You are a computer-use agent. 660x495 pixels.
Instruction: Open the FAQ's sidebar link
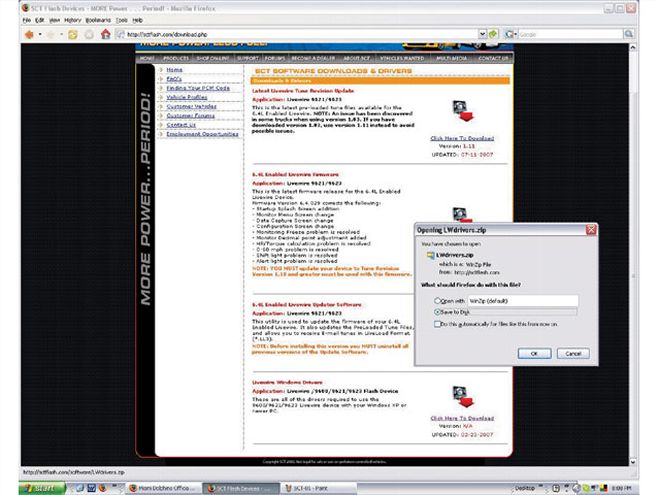[x=174, y=79]
